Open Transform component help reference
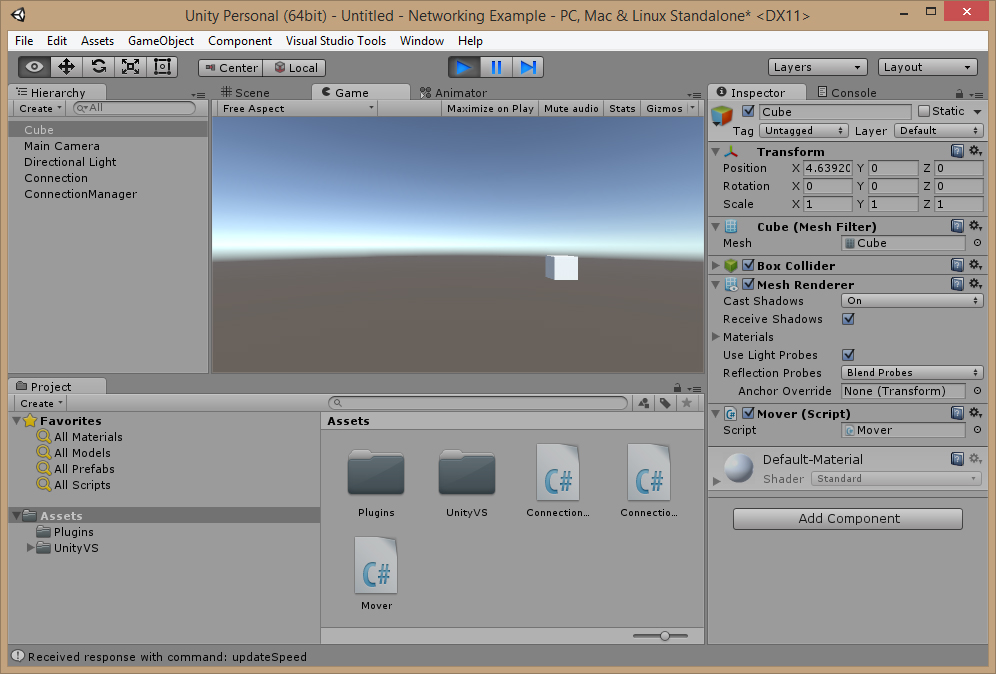 [957, 151]
